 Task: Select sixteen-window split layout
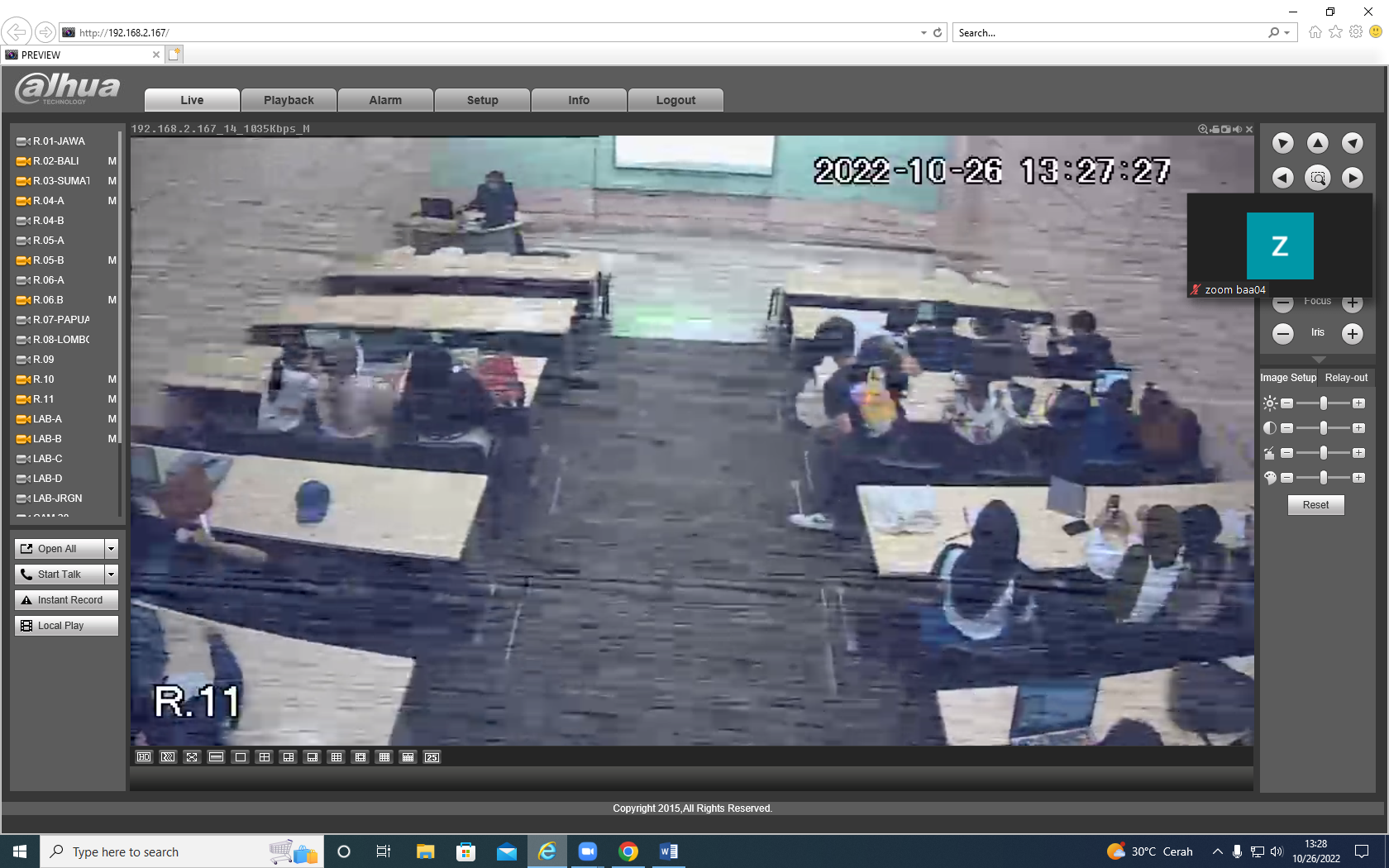(384, 757)
